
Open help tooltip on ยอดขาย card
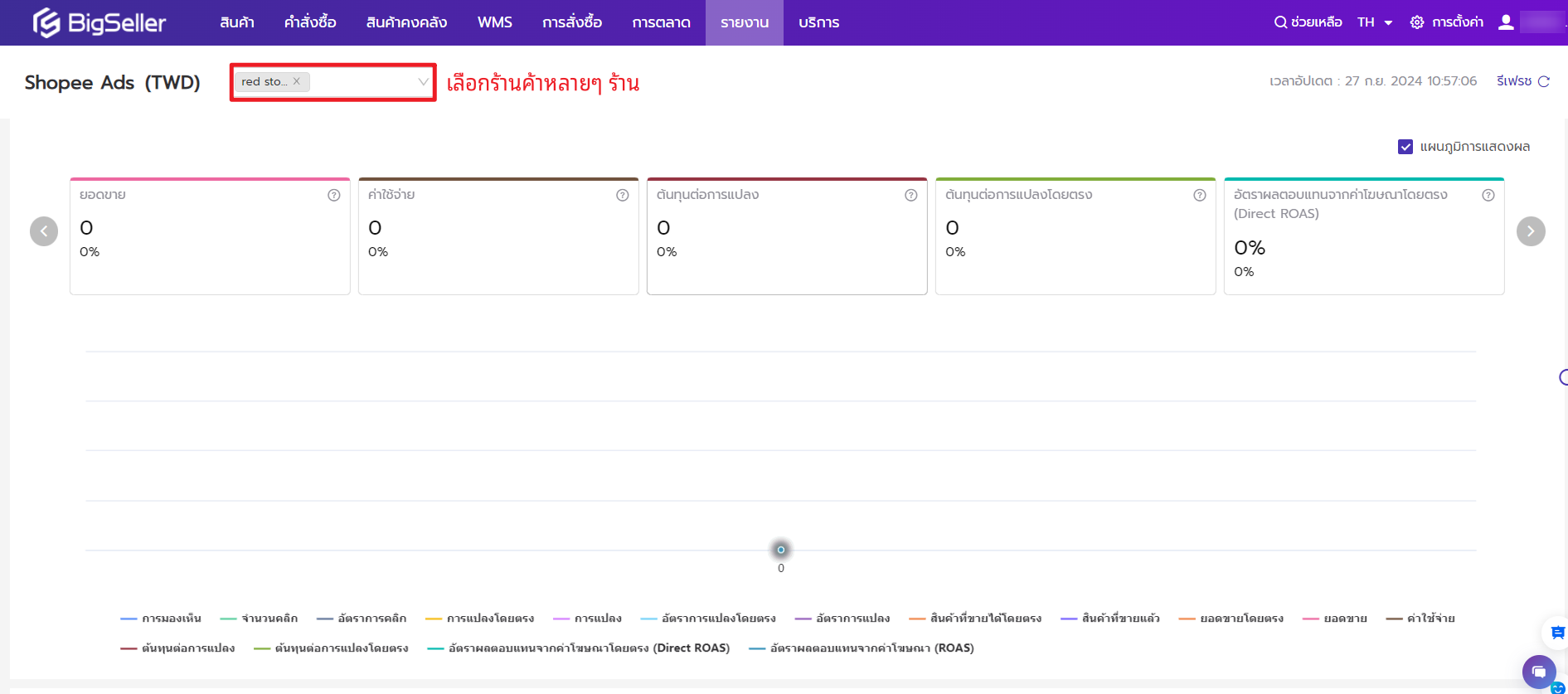point(334,196)
